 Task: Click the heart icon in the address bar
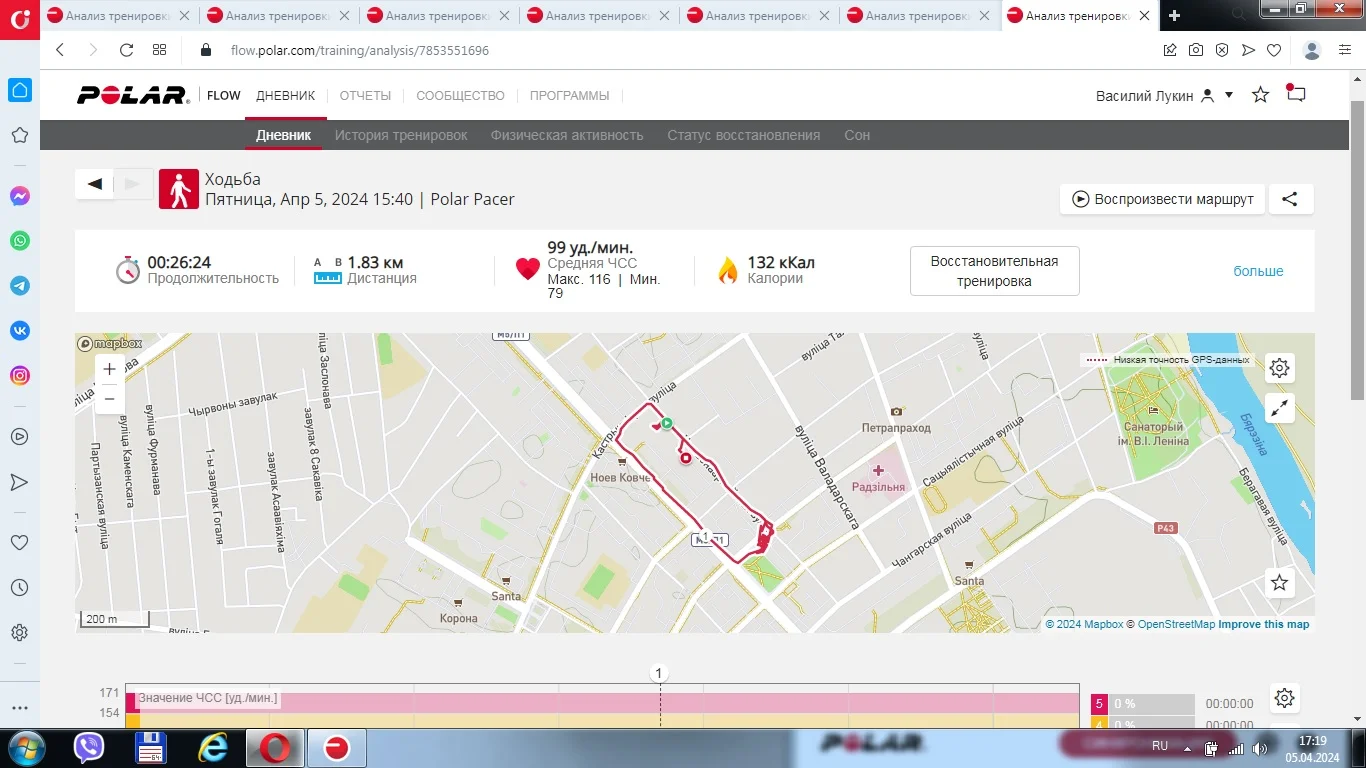[x=1274, y=50]
